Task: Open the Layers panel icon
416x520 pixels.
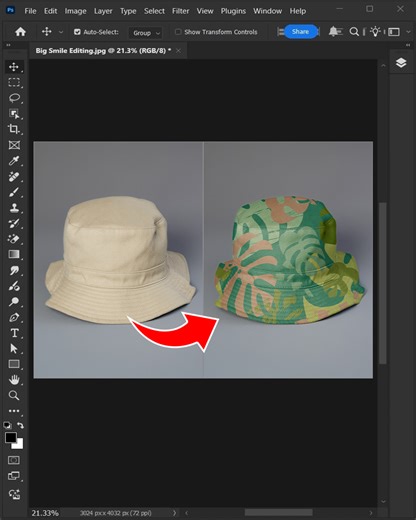Action: 401,63
